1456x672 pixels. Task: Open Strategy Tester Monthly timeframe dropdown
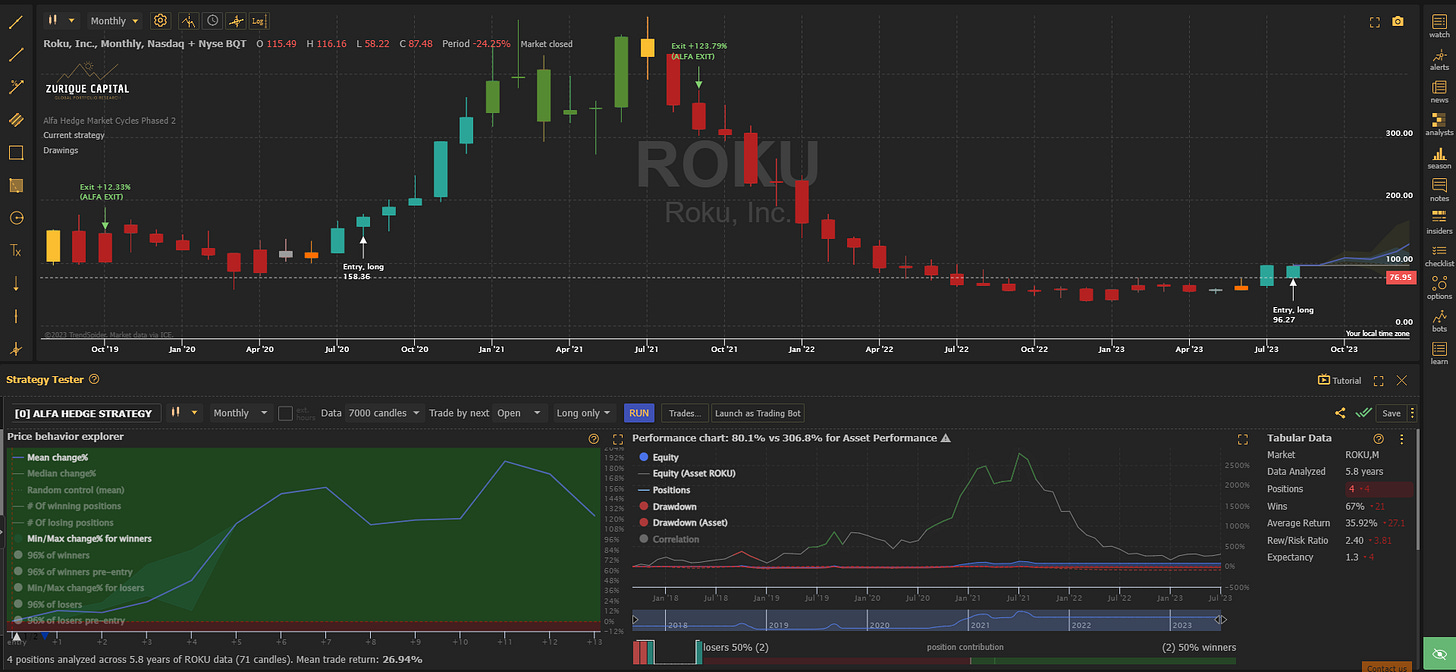241,413
